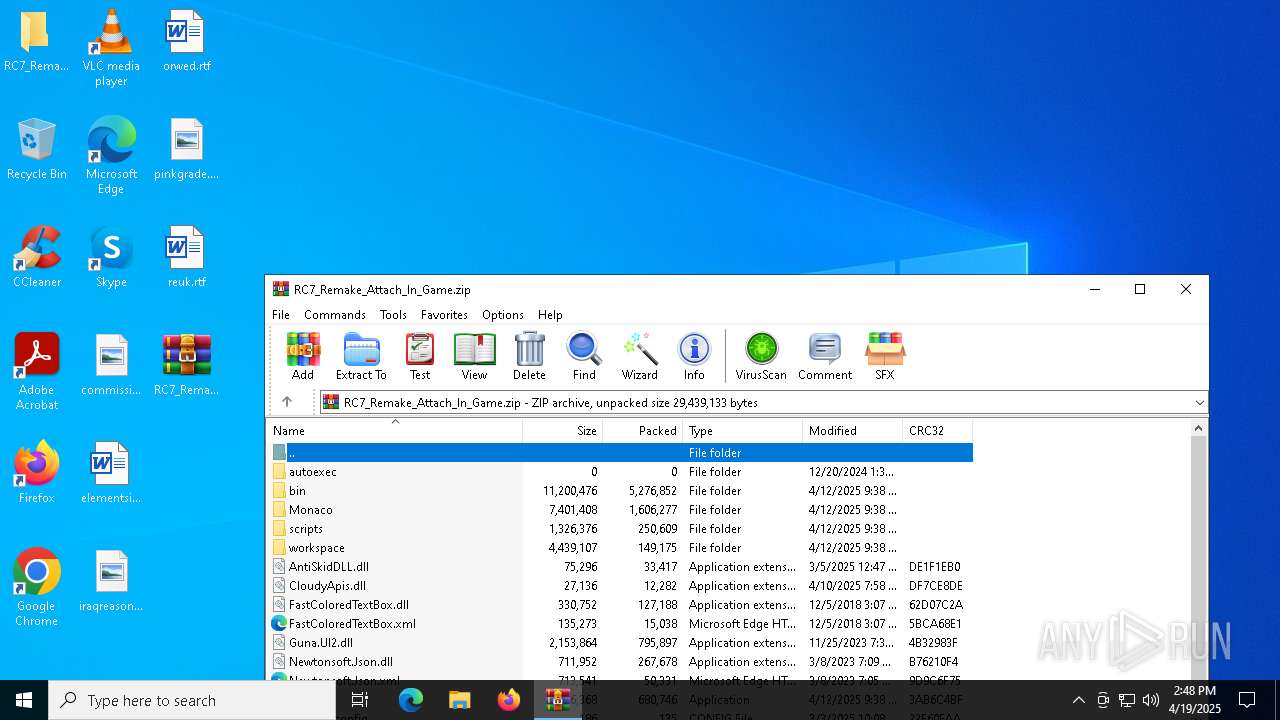Click the Windows Start button
This screenshot has height=720, width=1280.
(x=24, y=700)
